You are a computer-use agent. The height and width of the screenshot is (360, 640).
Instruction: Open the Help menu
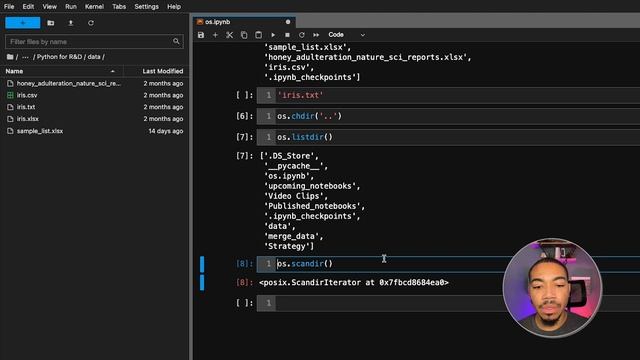(x=174, y=7)
